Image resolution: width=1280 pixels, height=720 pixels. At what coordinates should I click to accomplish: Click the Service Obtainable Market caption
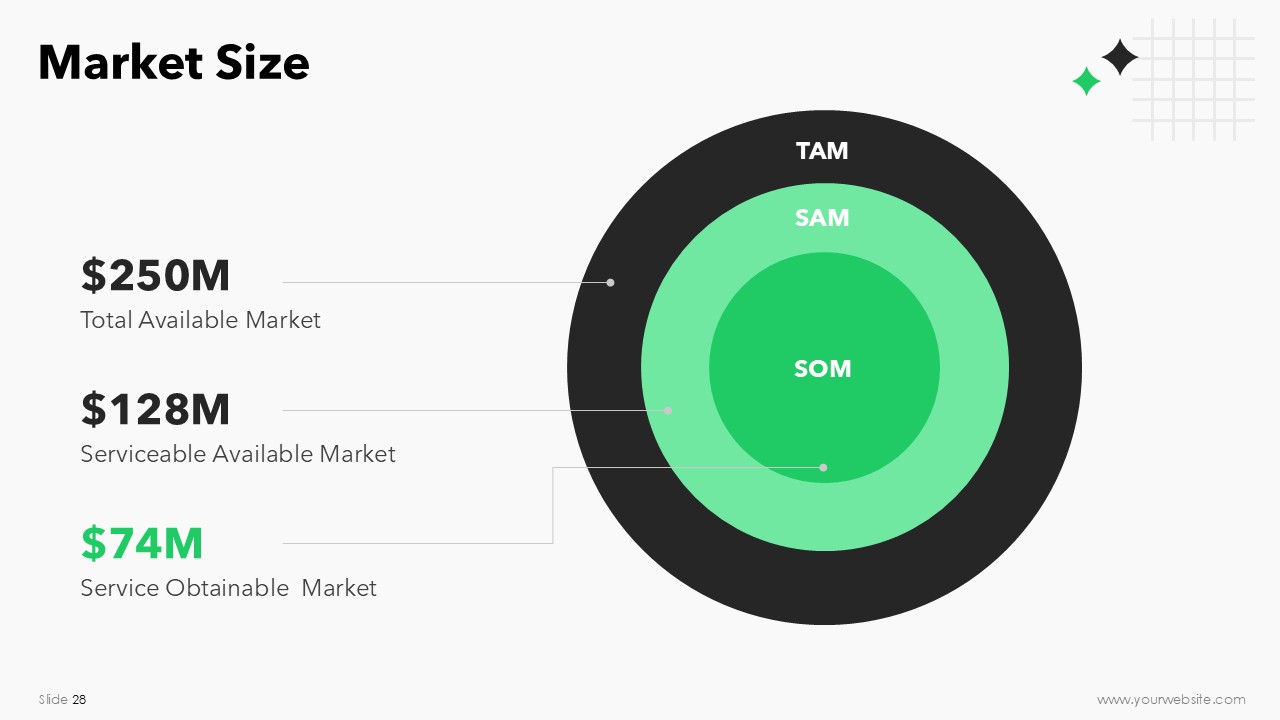click(228, 588)
